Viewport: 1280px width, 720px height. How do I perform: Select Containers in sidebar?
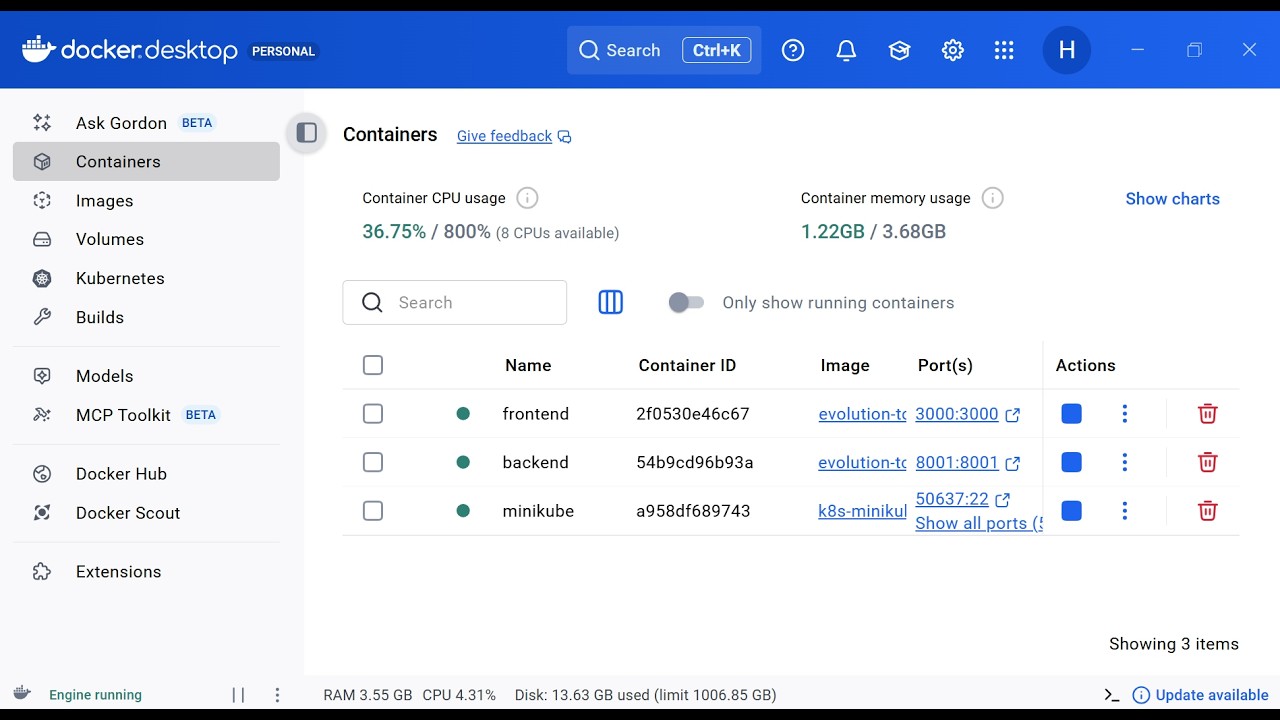146,162
